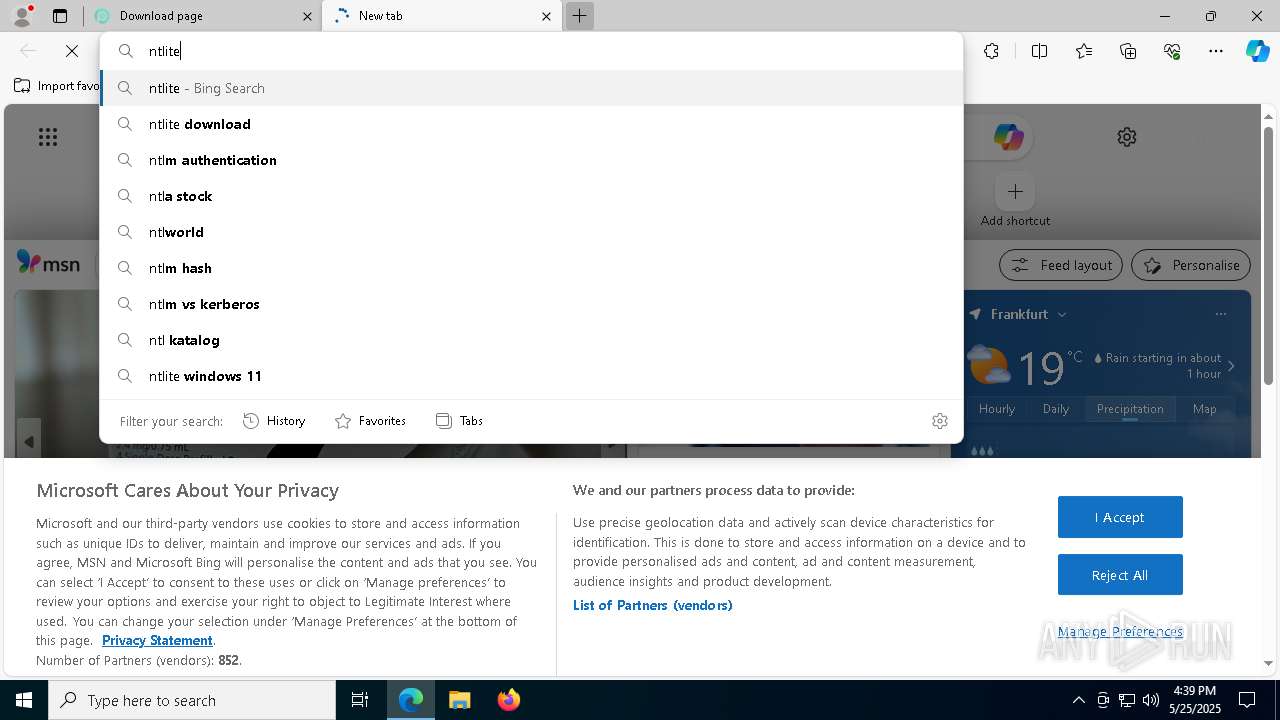
Task: Click the Personalise button
Action: point(1191,265)
